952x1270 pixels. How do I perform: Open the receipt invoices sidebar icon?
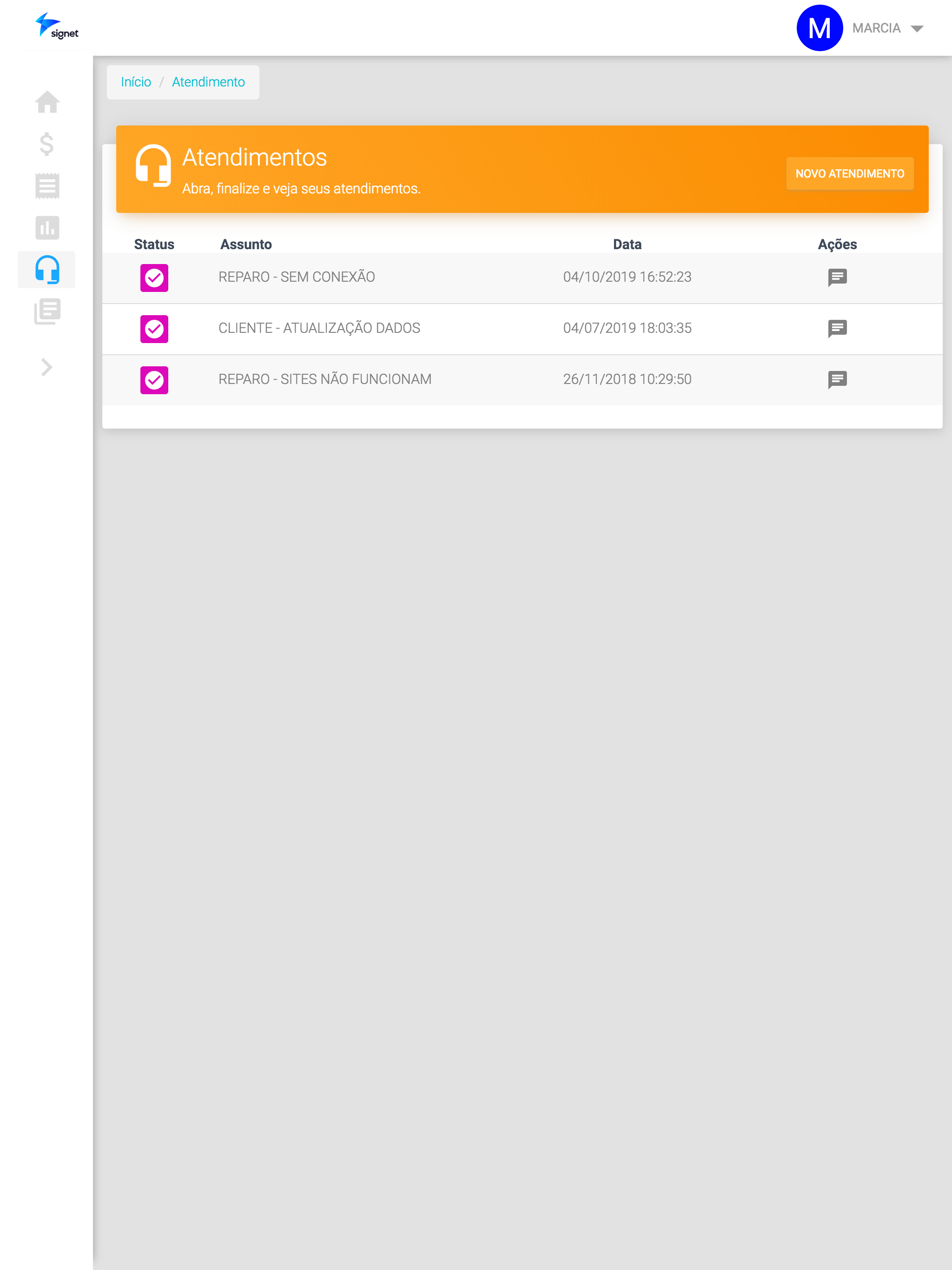click(47, 185)
